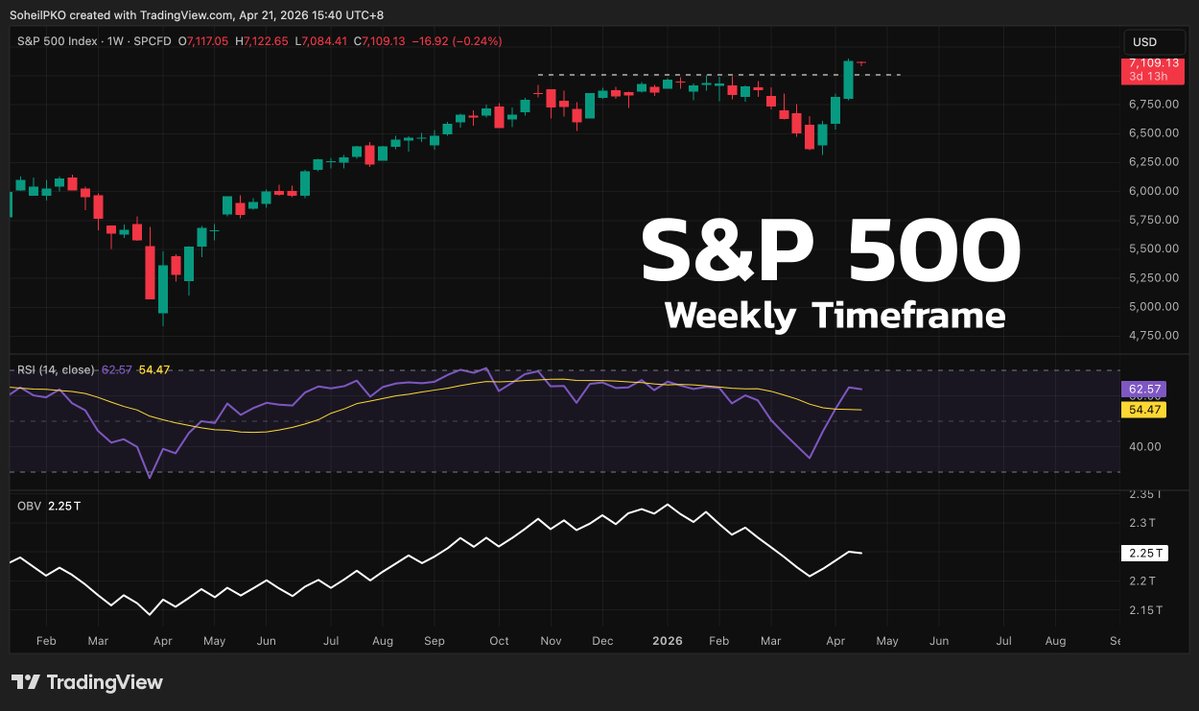The image size is (1199, 711).
Task: Click the 2.3 T OBV axis label
Action: [x=1142, y=523]
